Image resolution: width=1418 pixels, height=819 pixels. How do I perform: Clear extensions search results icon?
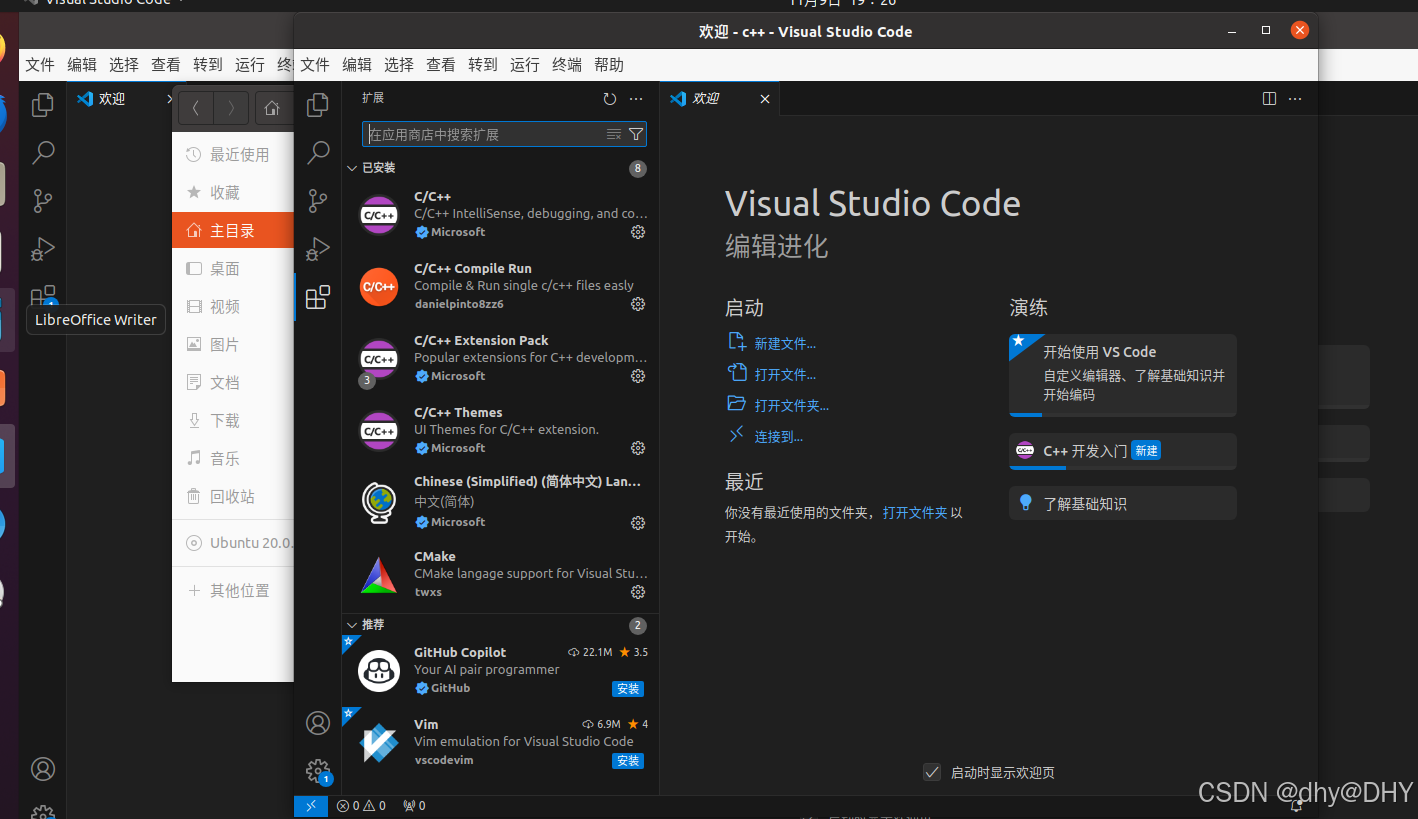pyautogui.click(x=614, y=134)
